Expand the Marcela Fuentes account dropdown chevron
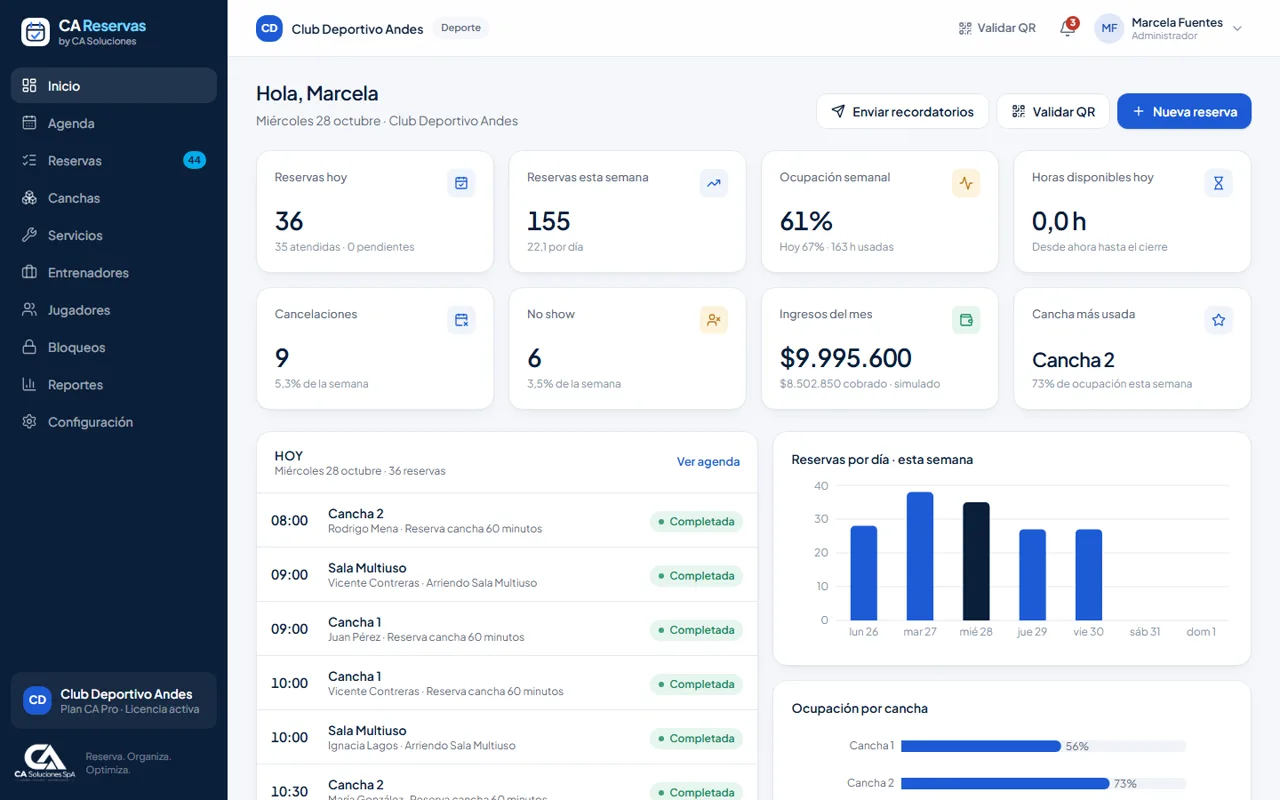Screen dimensions: 1280x800 tap(1237, 28)
